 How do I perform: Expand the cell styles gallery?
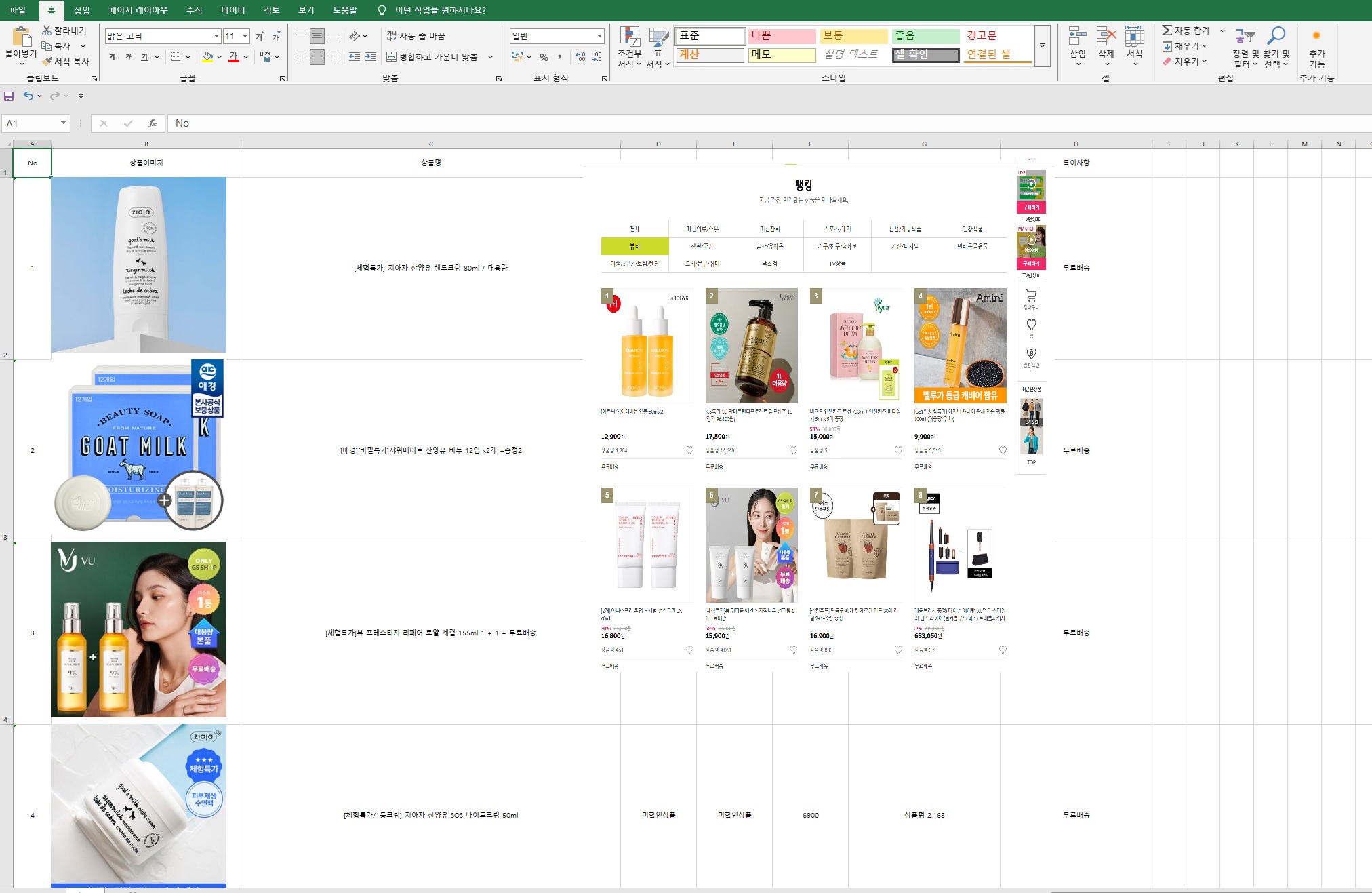1042,46
